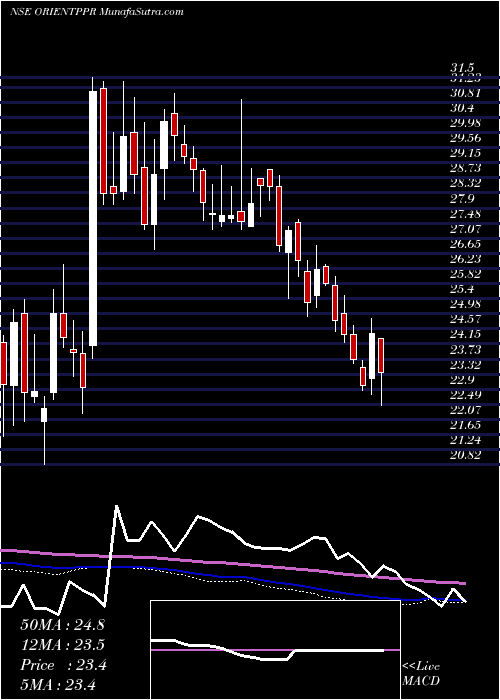Click the 26.23 price axis label
The height and width of the screenshot is (700, 500).
pos(465,259)
